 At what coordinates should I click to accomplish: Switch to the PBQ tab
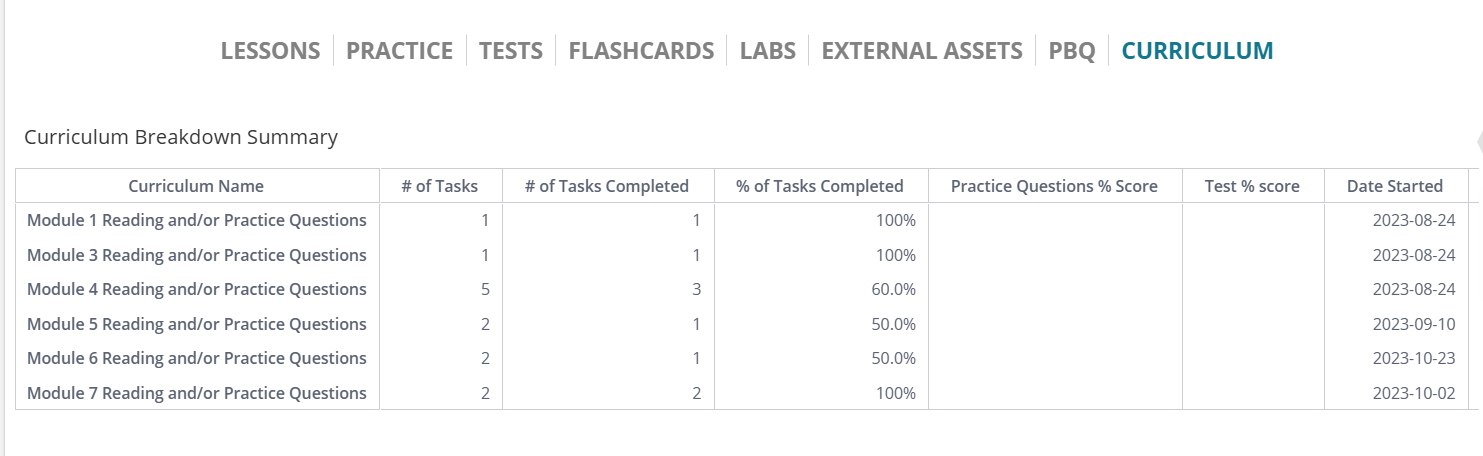[x=1072, y=51]
